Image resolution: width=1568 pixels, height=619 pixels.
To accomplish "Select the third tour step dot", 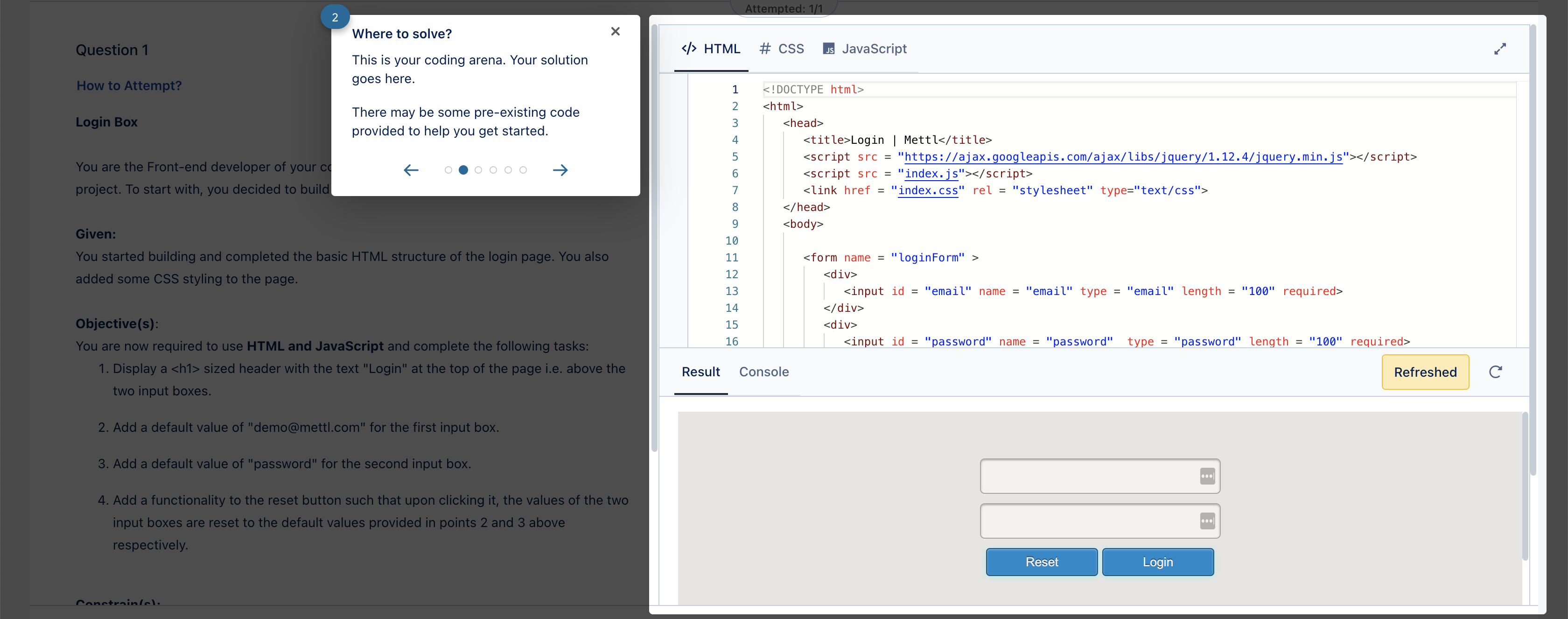I will click(x=478, y=170).
